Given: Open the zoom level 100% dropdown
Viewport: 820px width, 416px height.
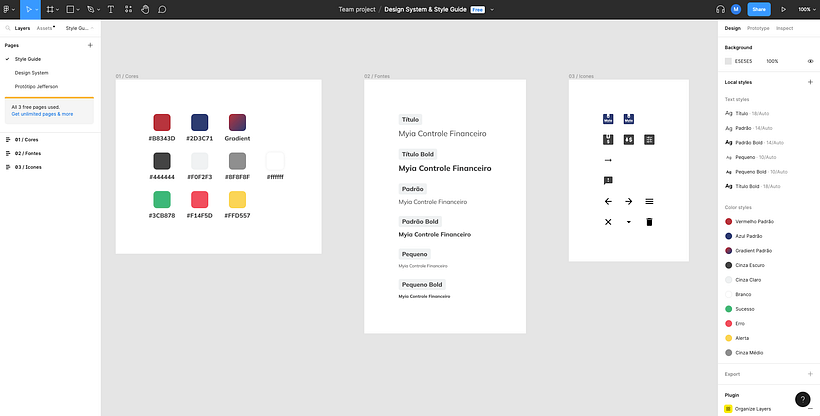Looking at the screenshot, I should click(807, 9).
